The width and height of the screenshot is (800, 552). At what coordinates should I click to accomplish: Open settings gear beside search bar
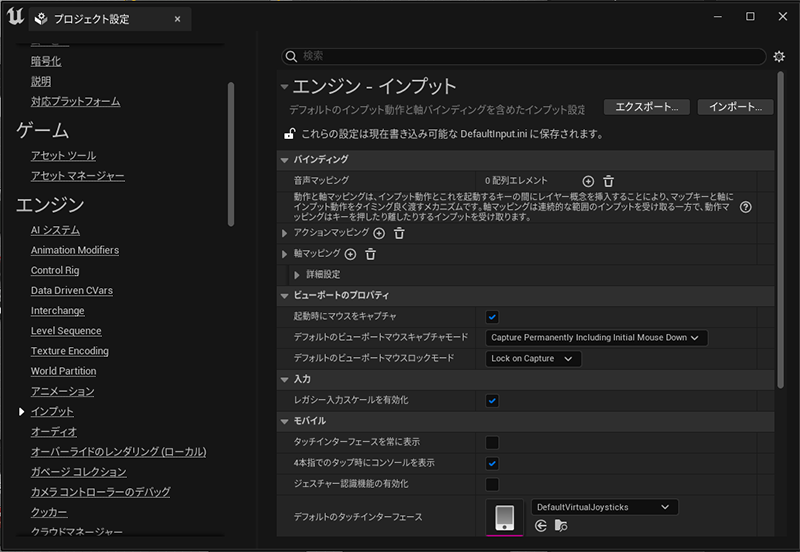tap(779, 57)
